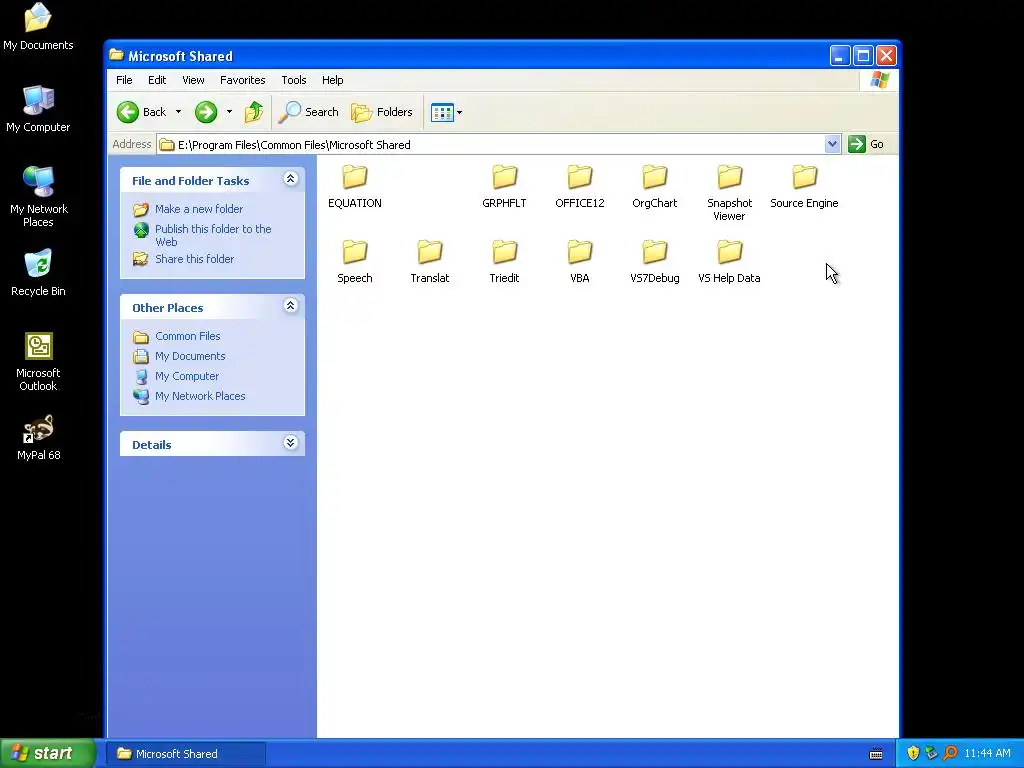
Task: Expand the Forward history dropdown arrow
Action: click(229, 112)
